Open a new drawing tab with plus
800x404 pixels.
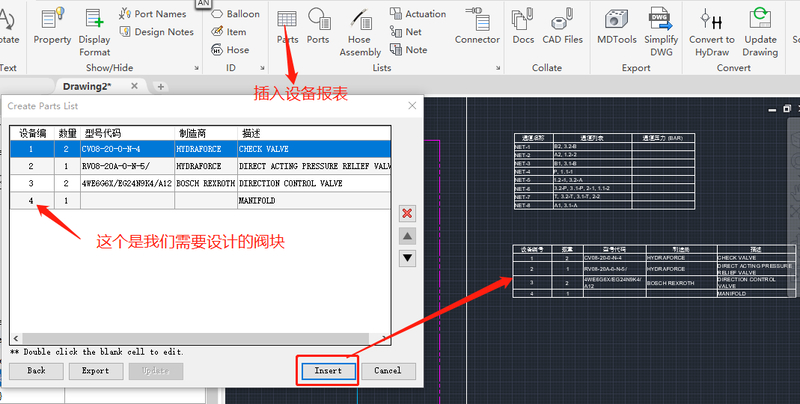pos(160,87)
